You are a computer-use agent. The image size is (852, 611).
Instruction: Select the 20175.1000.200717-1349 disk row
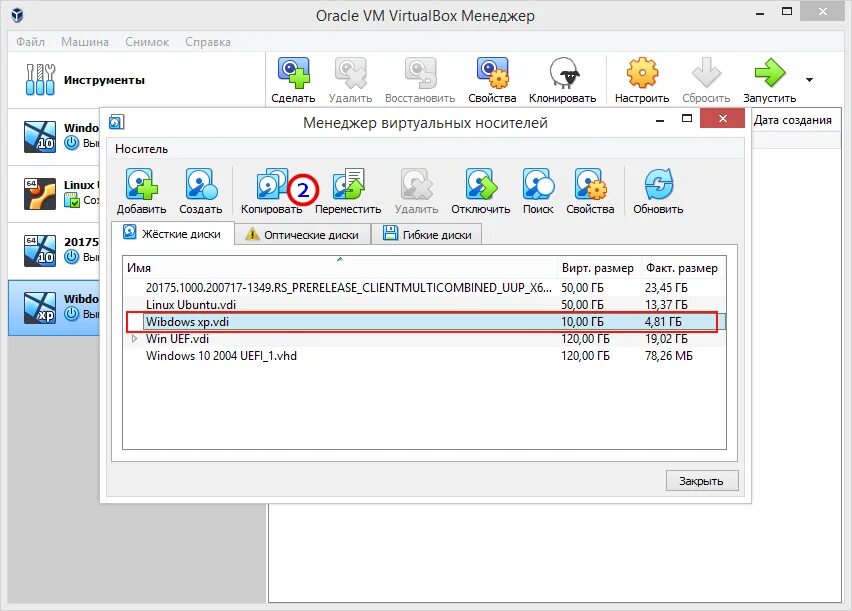point(424,288)
